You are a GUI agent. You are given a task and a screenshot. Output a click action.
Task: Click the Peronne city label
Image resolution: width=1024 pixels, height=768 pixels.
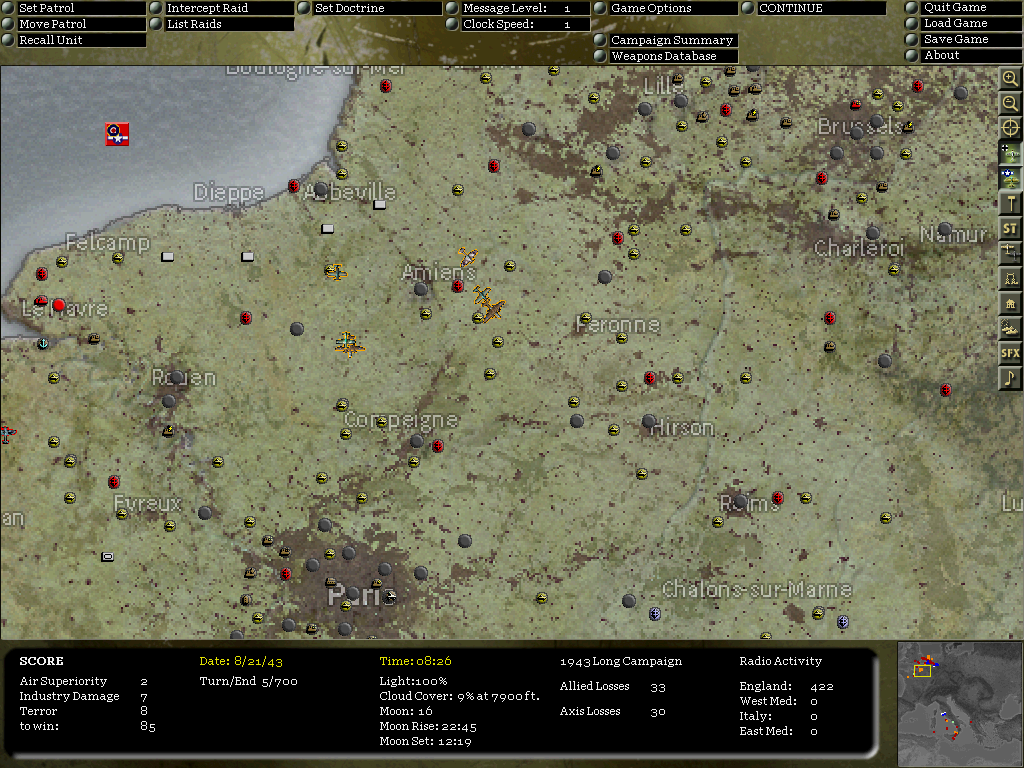point(618,324)
